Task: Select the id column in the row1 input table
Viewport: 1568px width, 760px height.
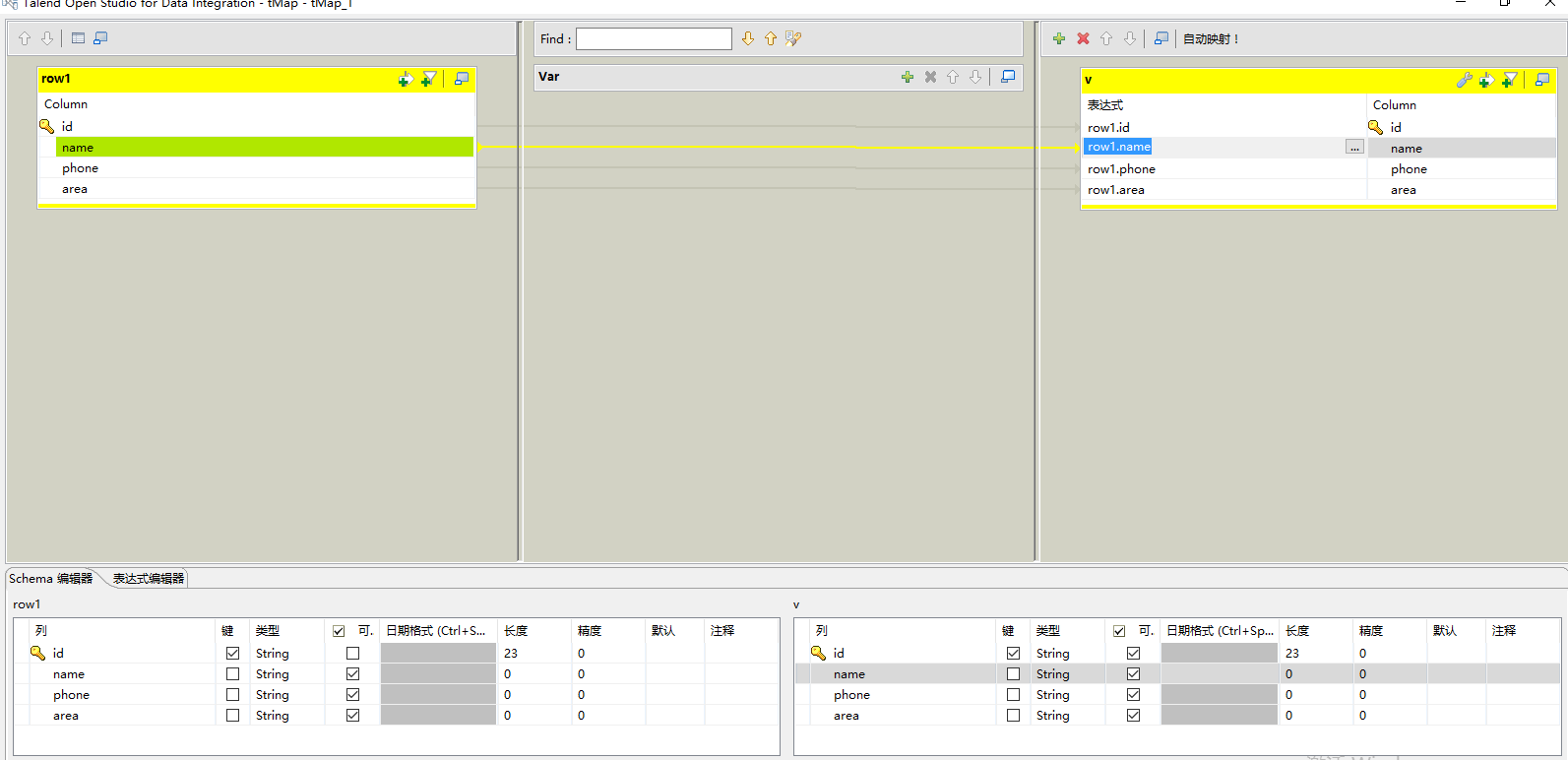Action: pos(257,126)
